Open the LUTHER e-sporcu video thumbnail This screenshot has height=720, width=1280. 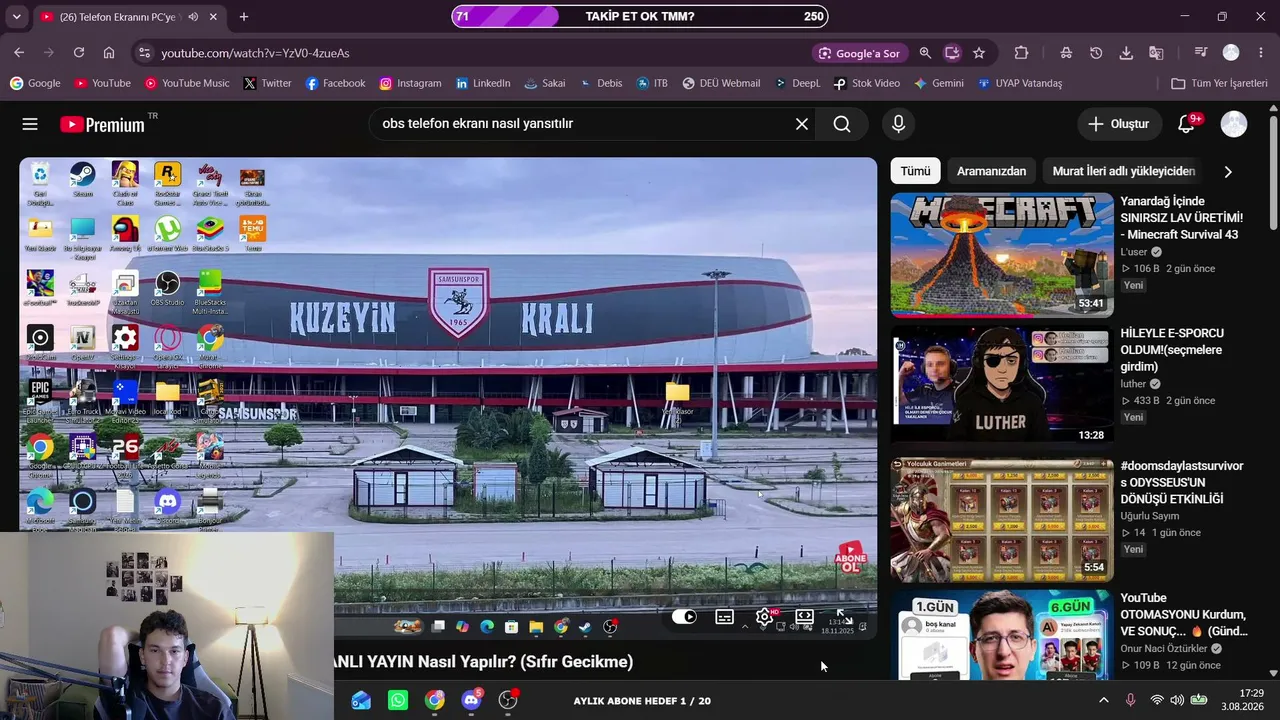(1002, 387)
